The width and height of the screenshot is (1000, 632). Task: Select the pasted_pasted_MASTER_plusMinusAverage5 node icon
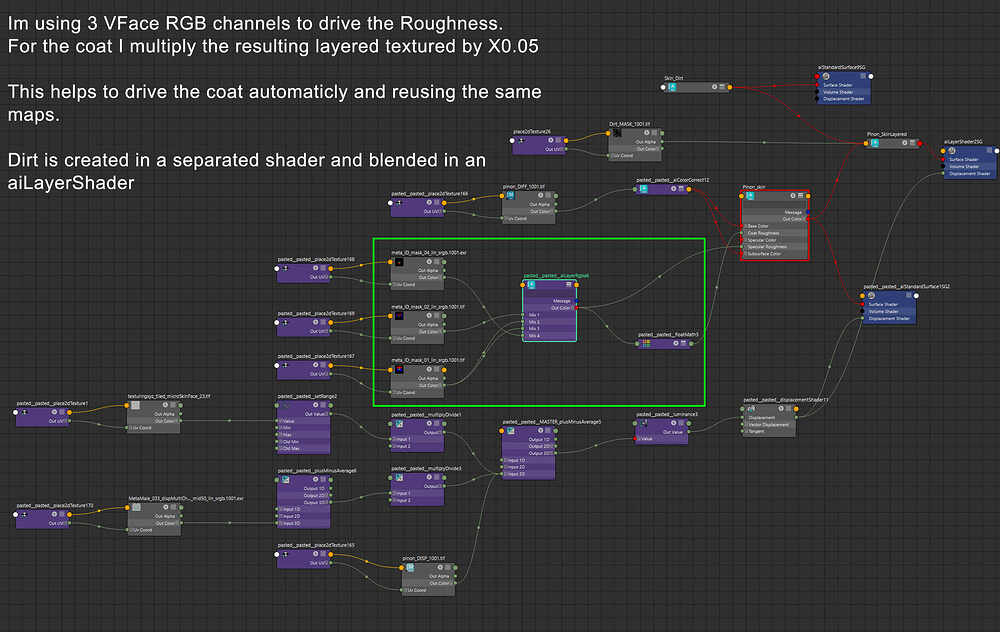(x=511, y=431)
